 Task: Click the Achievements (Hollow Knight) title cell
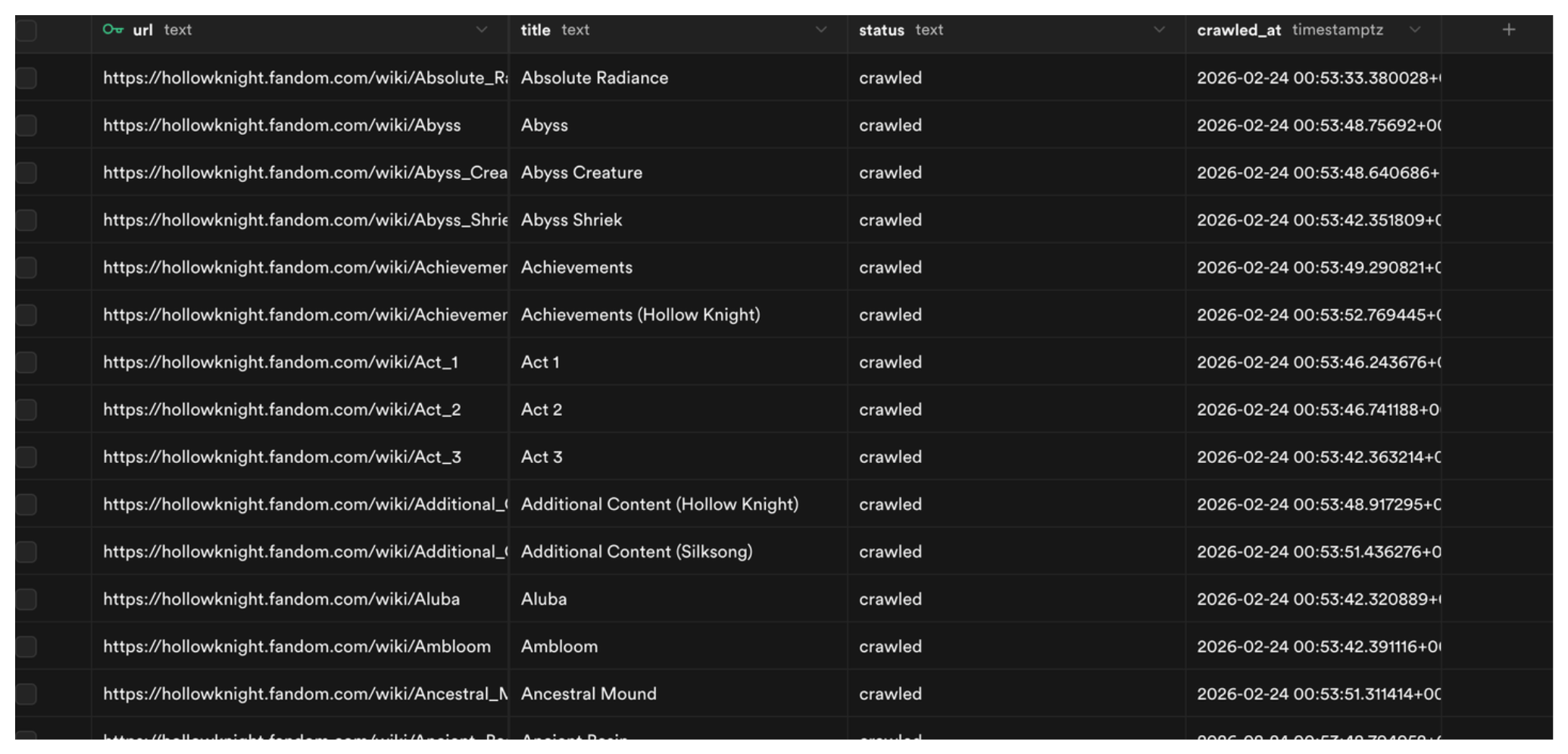tap(640, 314)
